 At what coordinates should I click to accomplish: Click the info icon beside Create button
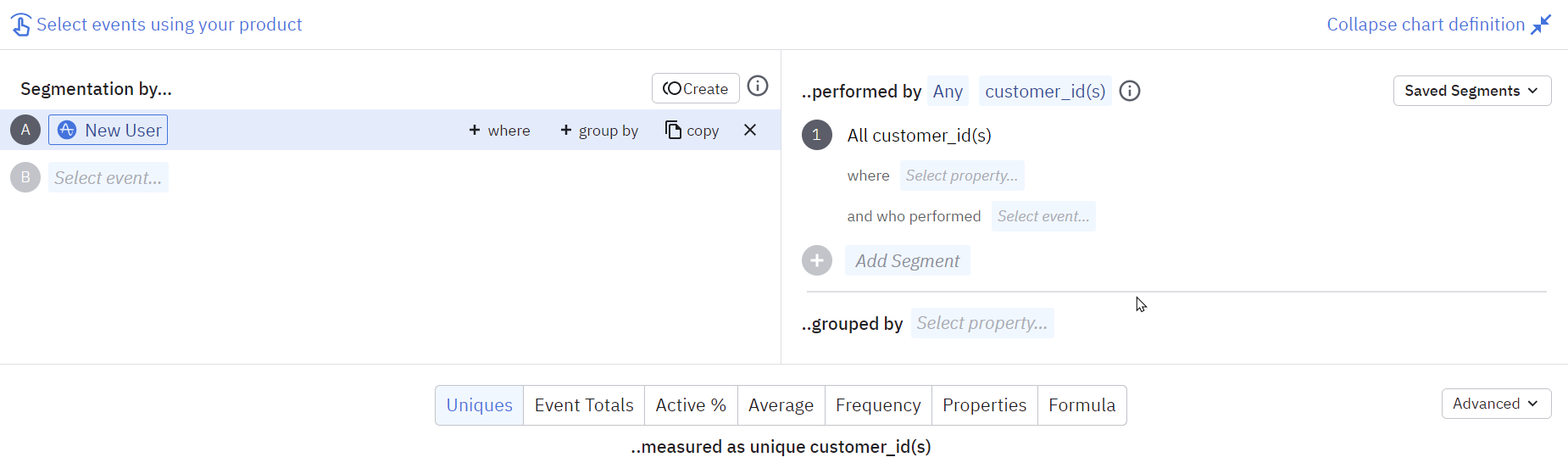[758, 86]
